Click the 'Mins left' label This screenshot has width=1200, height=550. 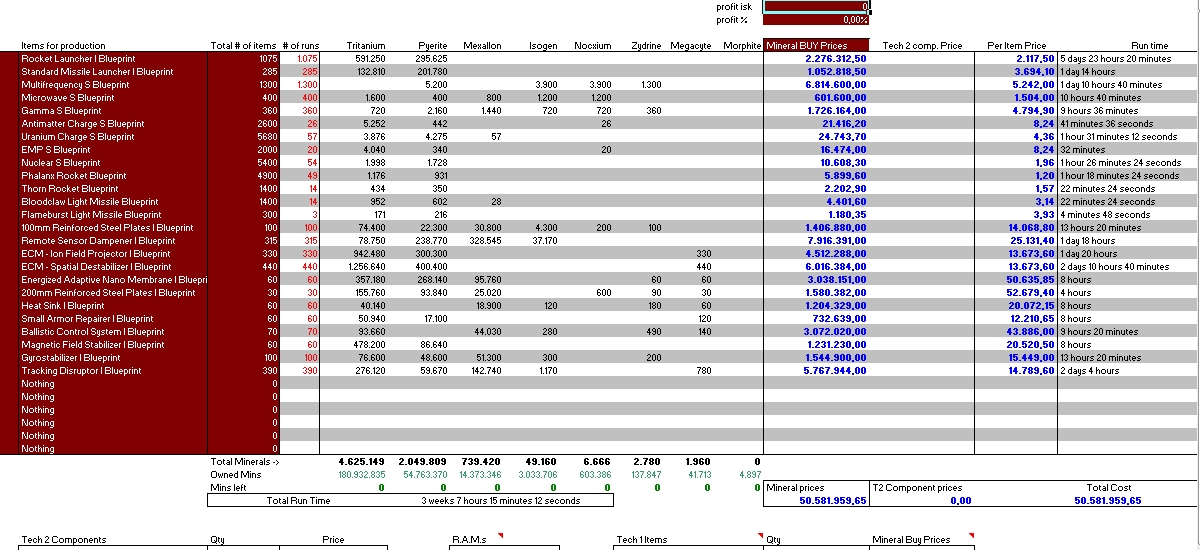click(229, 488)
